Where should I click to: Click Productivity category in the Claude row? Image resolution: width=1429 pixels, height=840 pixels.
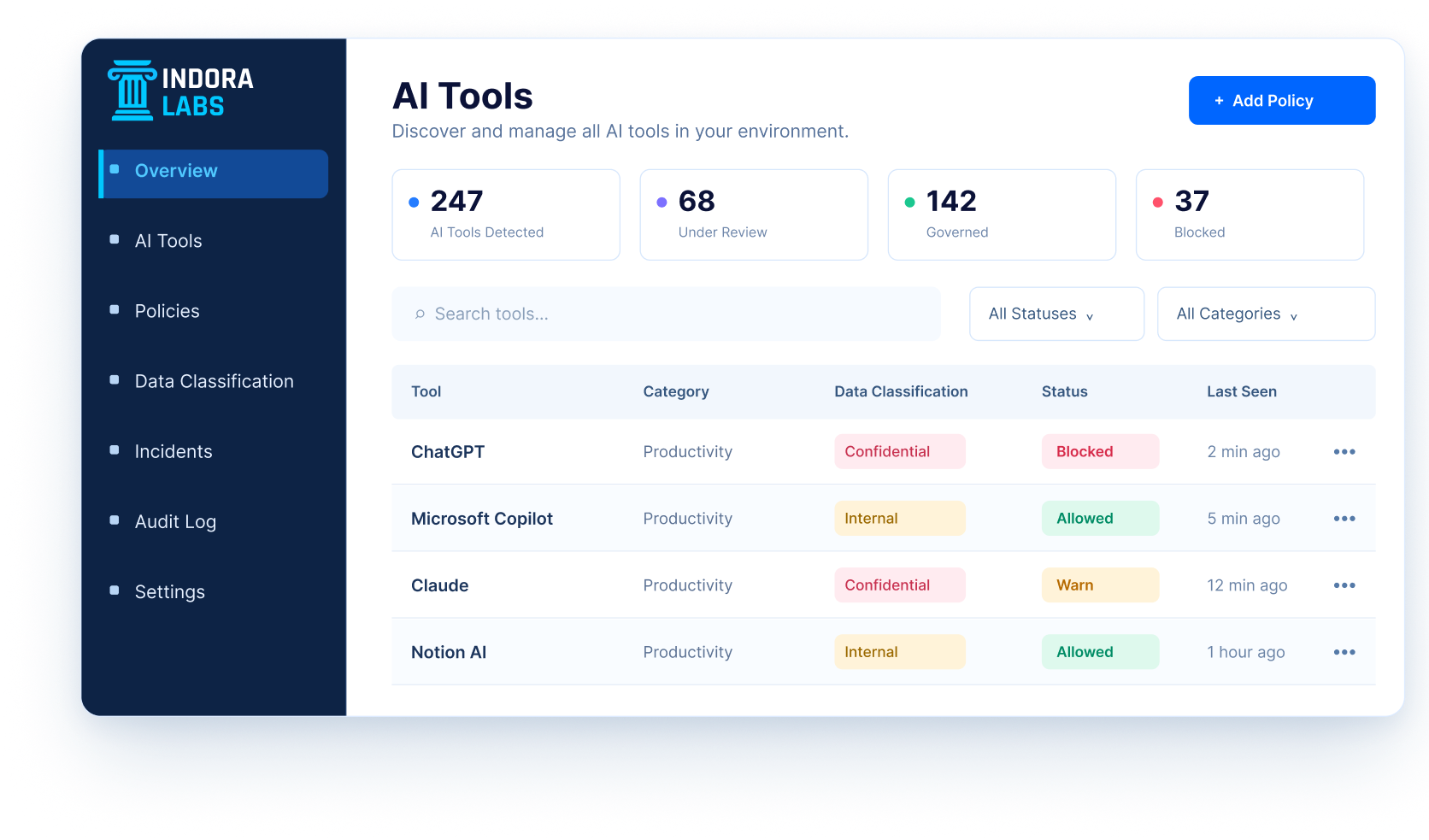tap(688, 585)
